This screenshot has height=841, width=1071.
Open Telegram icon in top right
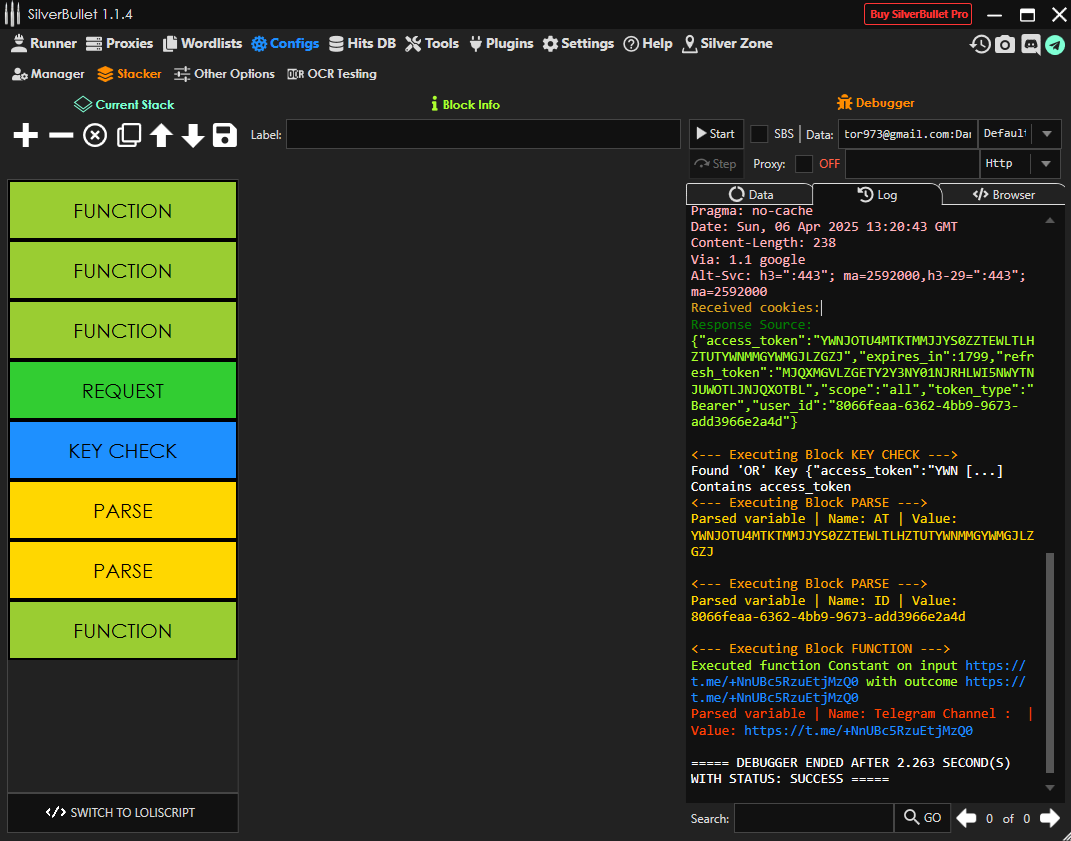click(x=1055, y=44)
